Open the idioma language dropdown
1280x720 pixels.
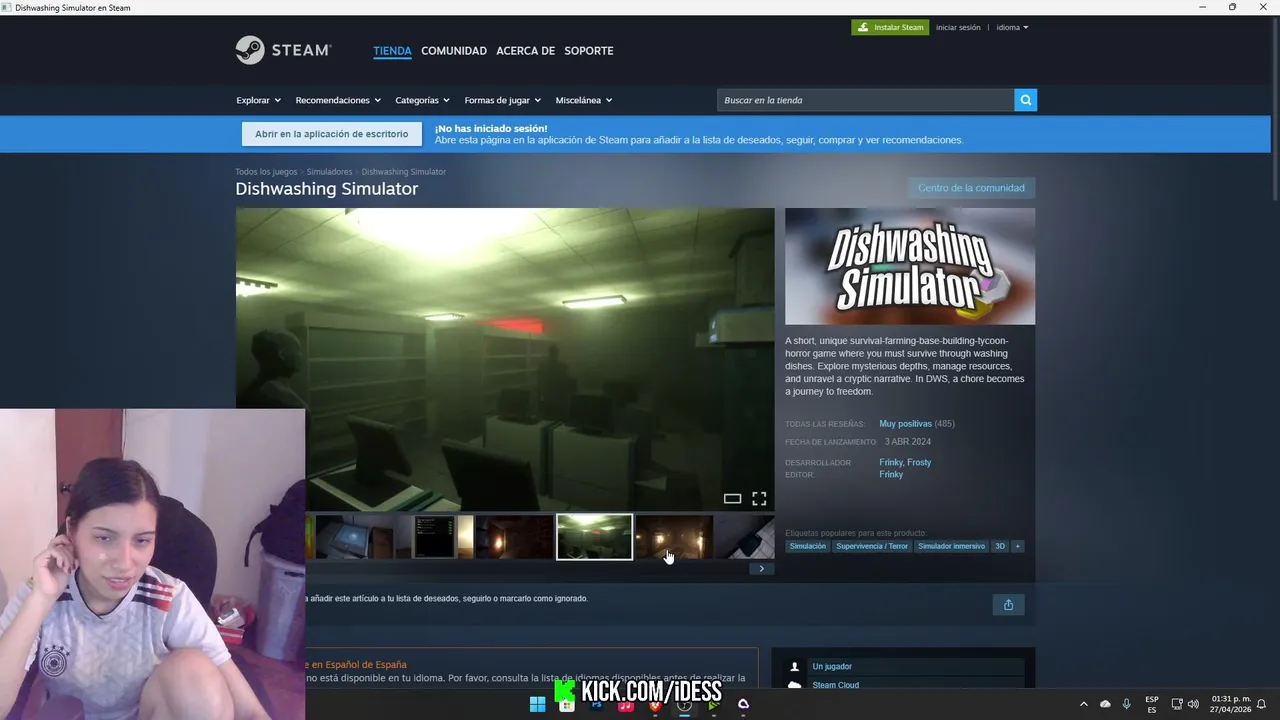[x=1012, y=27]
